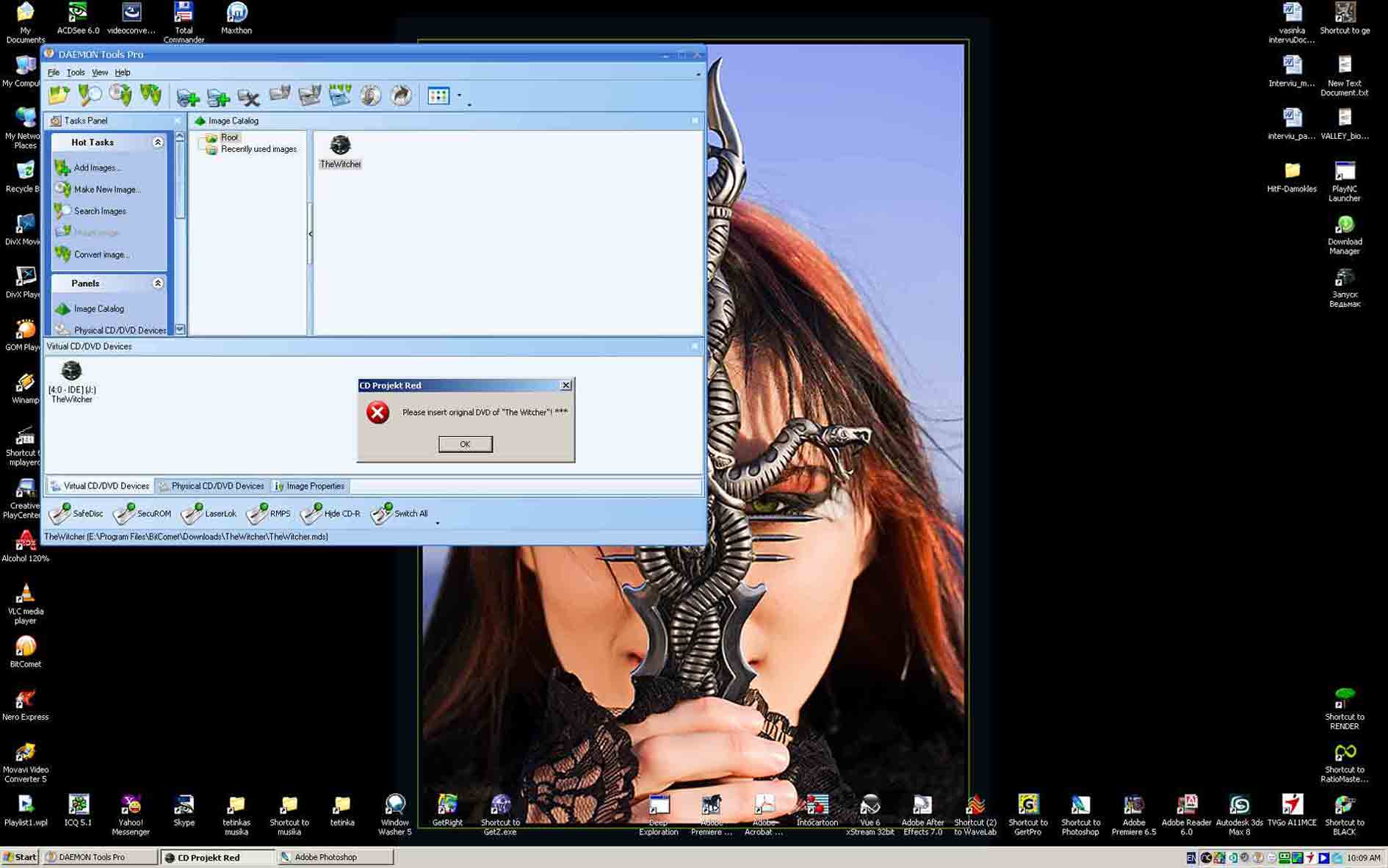The height and width of the screenshot is (868, 1388).
Task: Open emulation toolbar options arrow
Action: pyautogui.click(x=438, y=523)
